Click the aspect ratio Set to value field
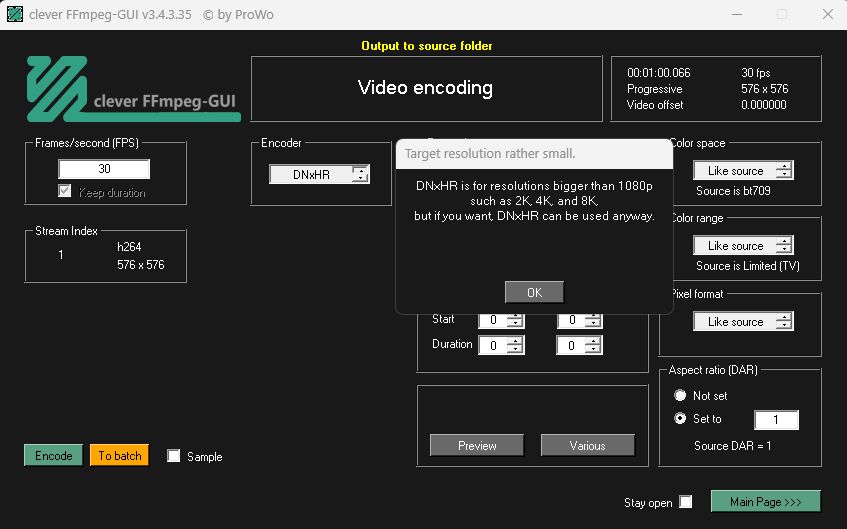This screenshot has width=847, height=529. click(x=776, y=420)
